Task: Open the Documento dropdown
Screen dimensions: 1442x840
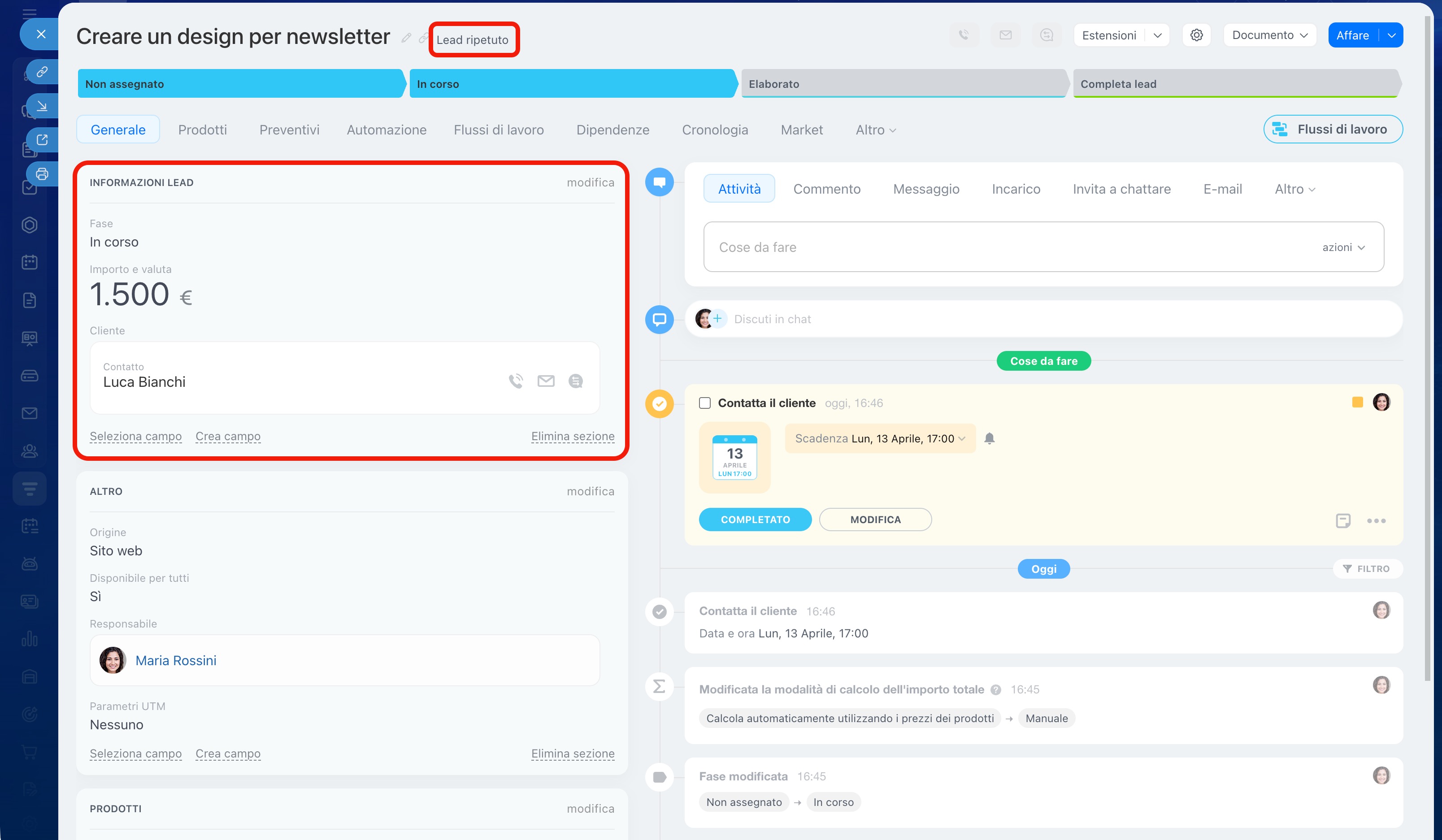Action: pyautogui.click(x=1269, y=35)
